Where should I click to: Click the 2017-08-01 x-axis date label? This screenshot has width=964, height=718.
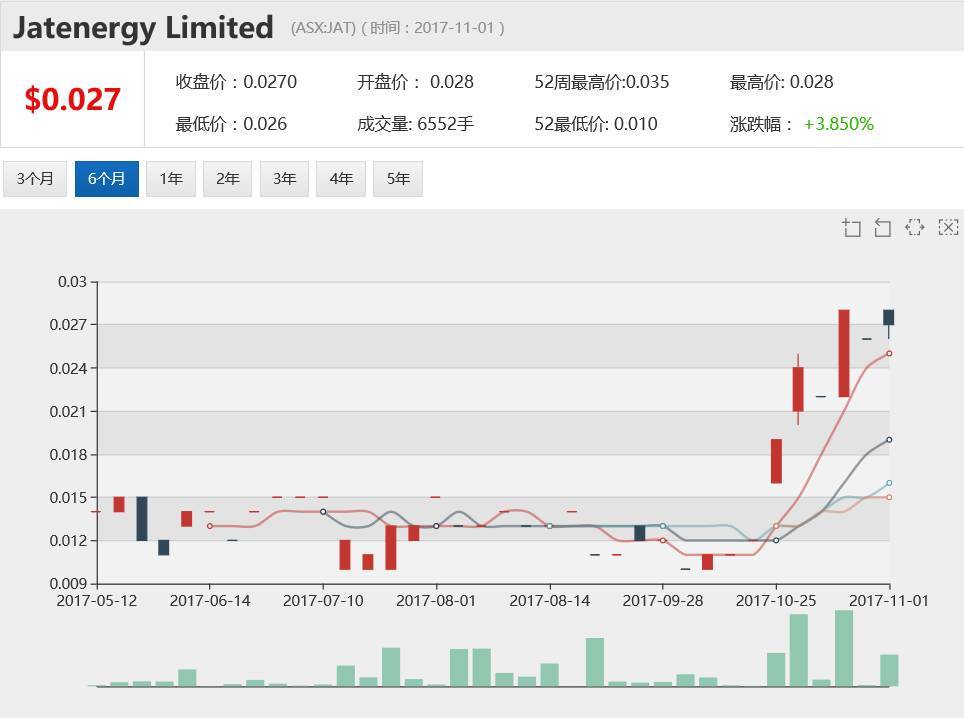436,601
